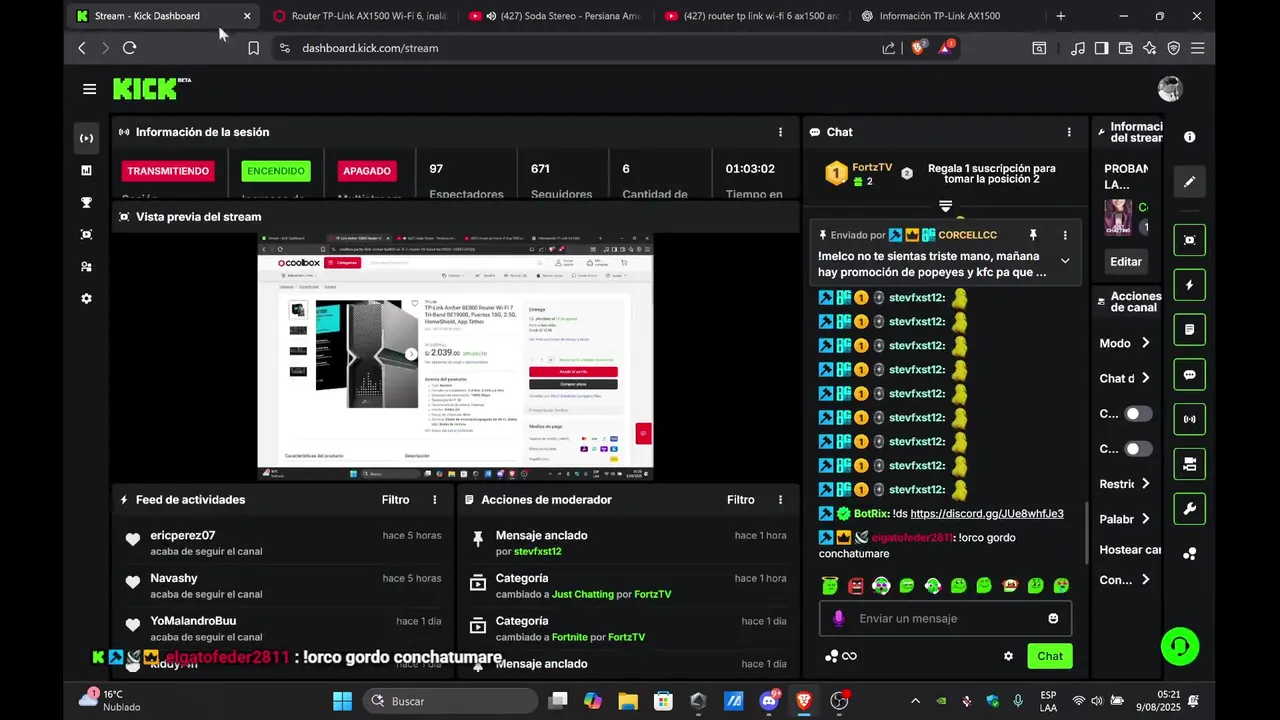Image resolution: width=1280 pixels, height=720 pixels.
Task: Switch to Router TP-Link AX1500 browser tab
Action: coord(358,16)
